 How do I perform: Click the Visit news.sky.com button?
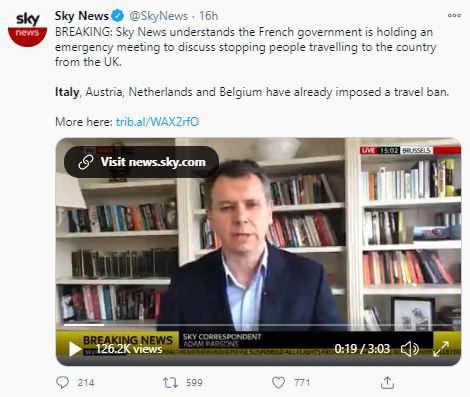click(x=141, y=162)
